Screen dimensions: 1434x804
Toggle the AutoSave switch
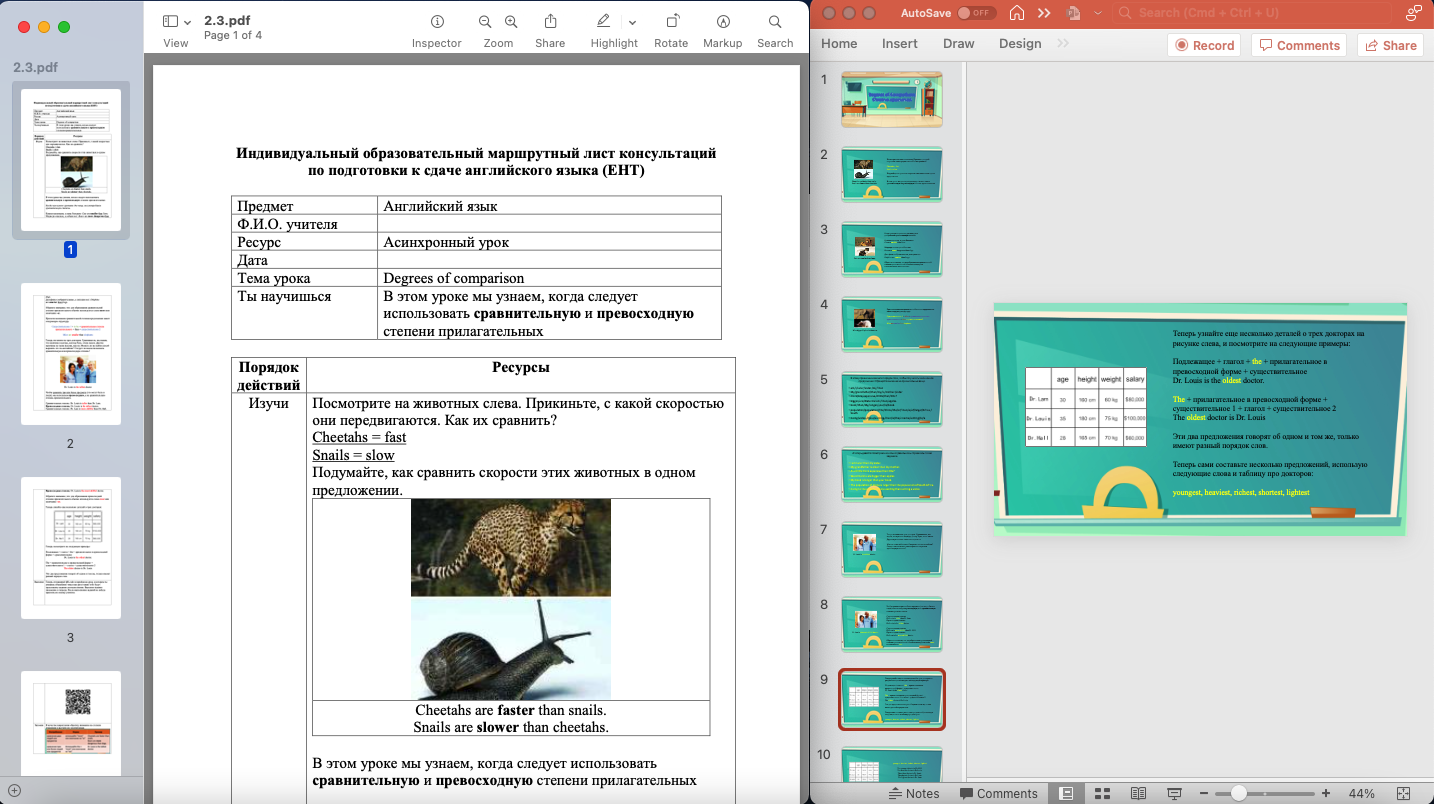coord(975,13)
